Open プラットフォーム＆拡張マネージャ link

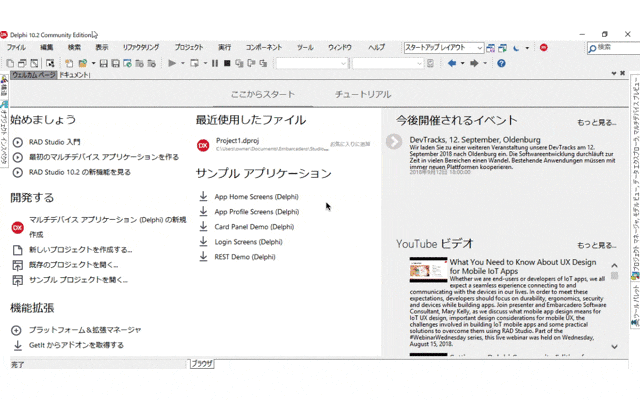[x=85, y=330]
